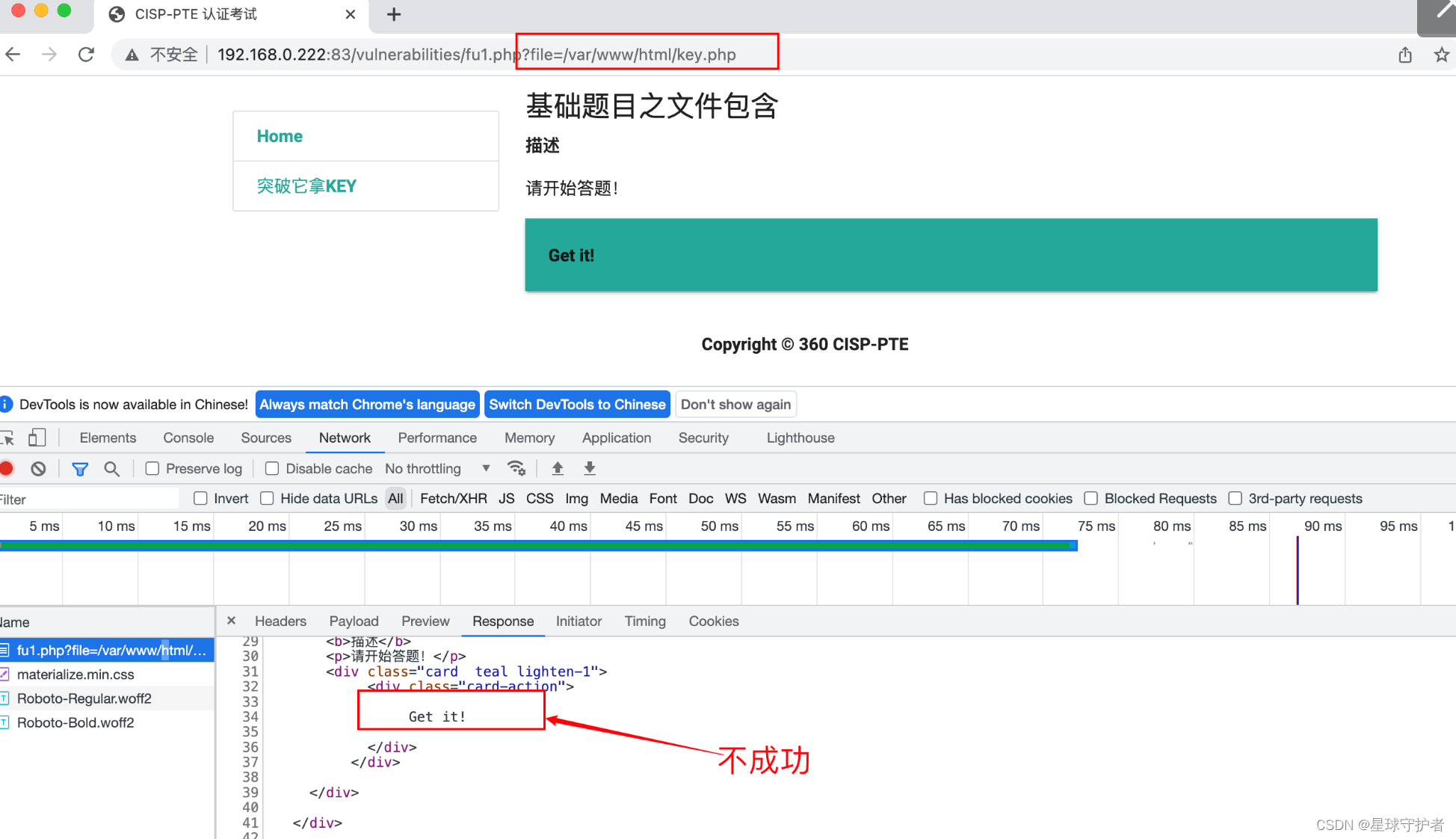Bookmark page with the star icon
Image resolution: width=1456 pixels, height=839 pixels.
(1441, 55)
